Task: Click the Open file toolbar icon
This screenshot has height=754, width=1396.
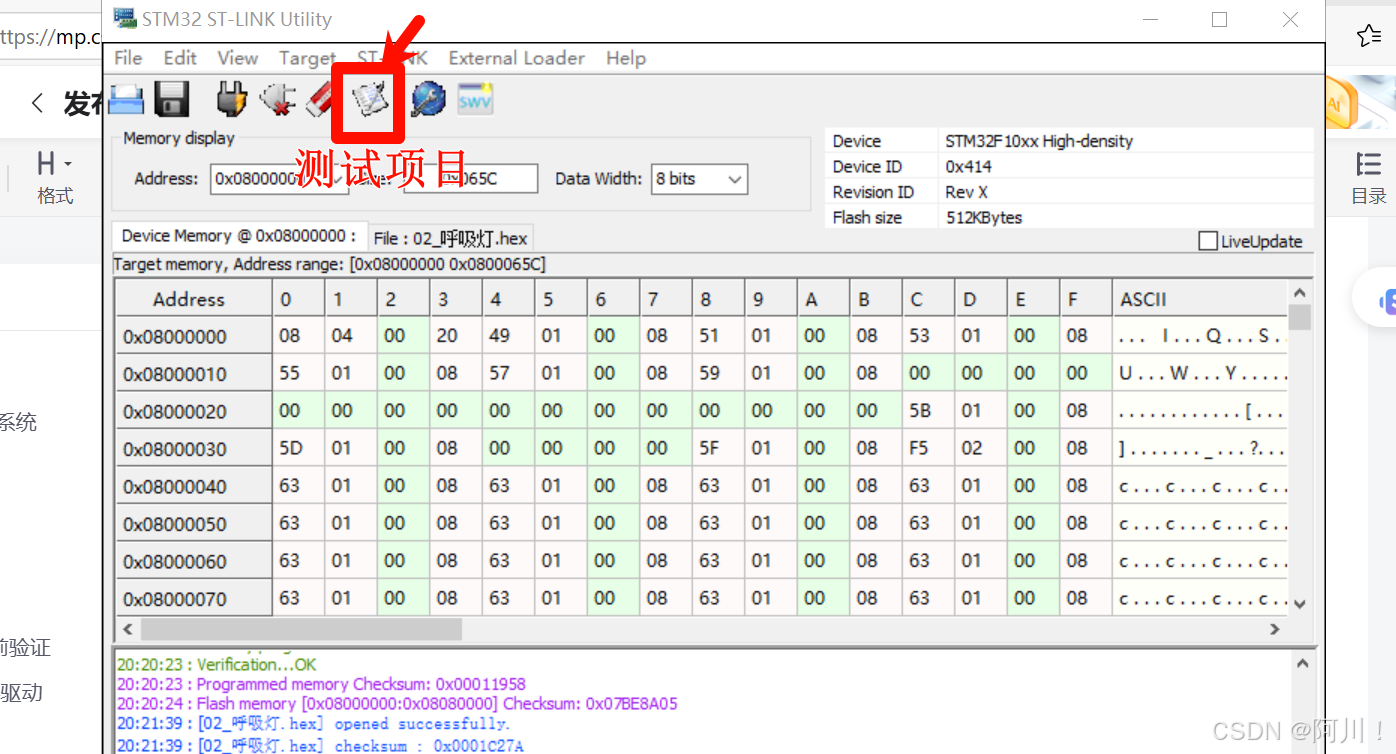Action: tap(127, 99)
